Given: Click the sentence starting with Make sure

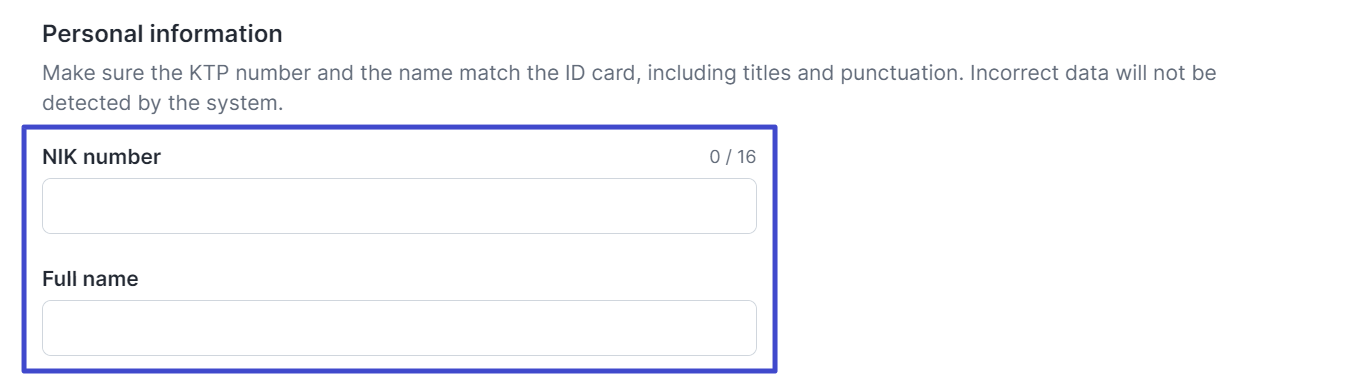Looking at the screenshot, I should [629, 88].
